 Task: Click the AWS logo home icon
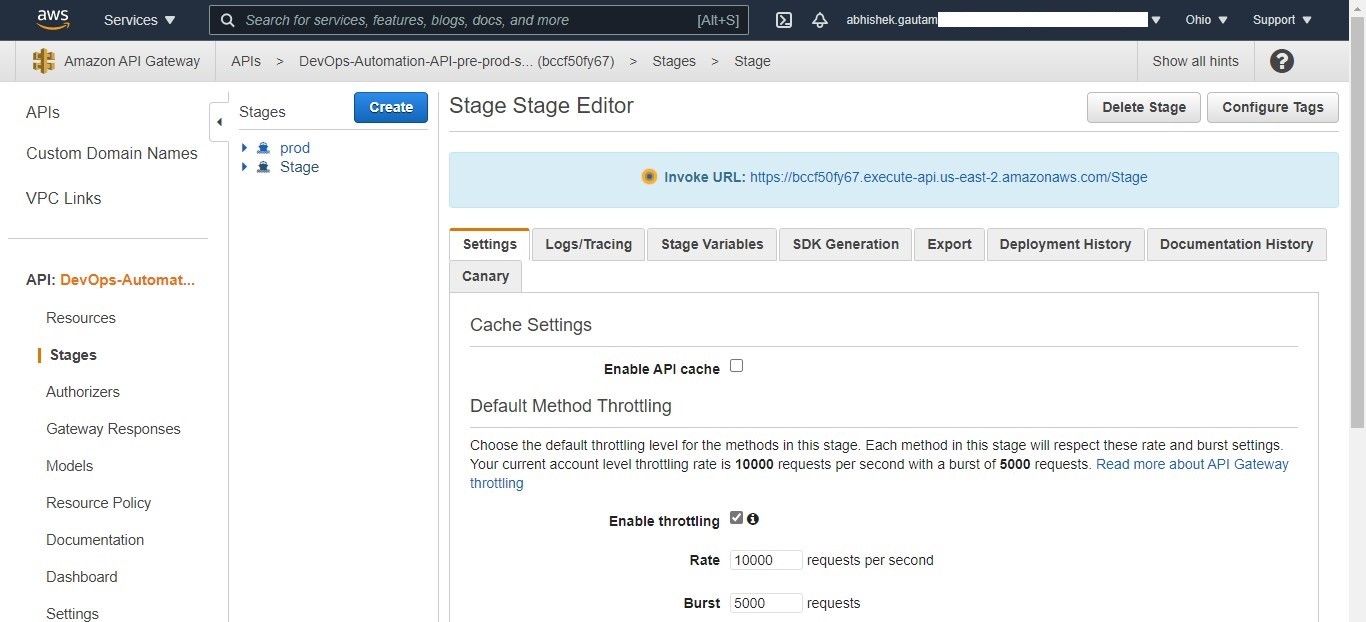pyautogui.click(x=52, y=19)
